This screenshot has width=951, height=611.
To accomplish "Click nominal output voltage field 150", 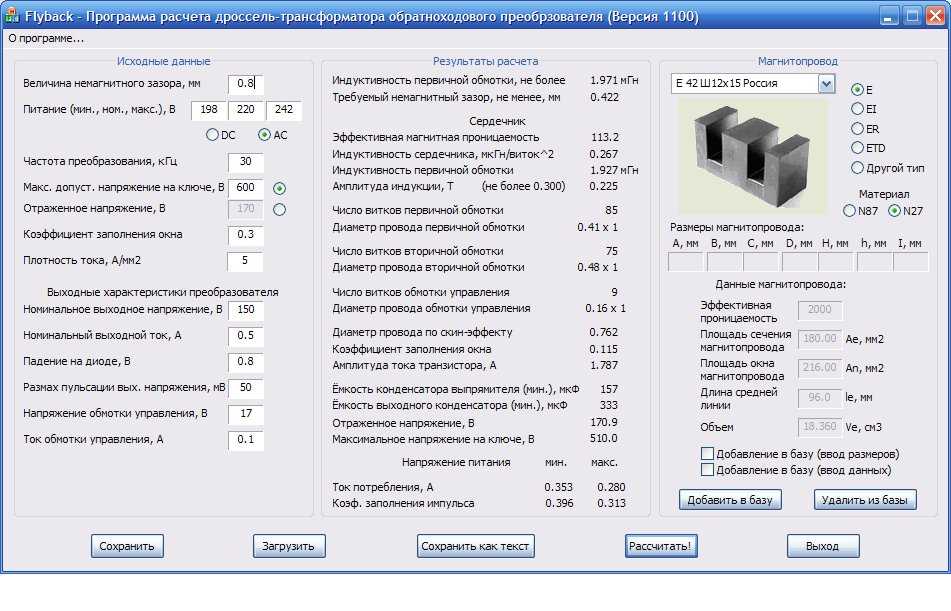I will pos(246,310).
